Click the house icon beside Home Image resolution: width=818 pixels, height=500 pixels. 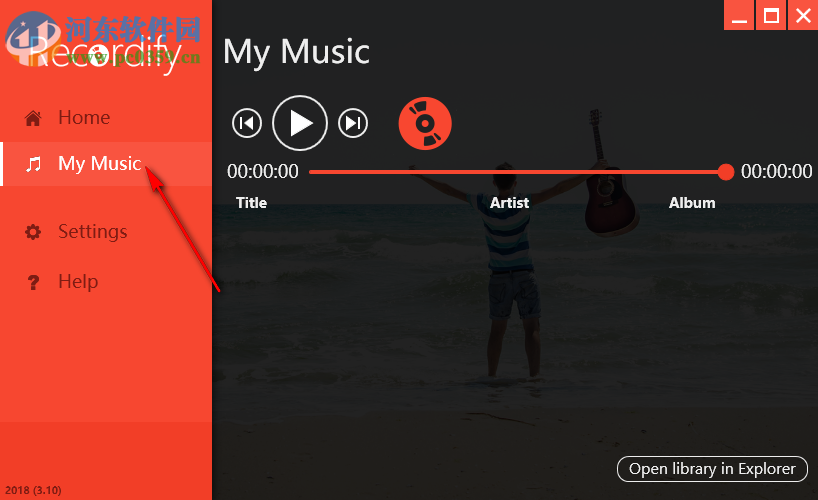click(x=33, y=118)
